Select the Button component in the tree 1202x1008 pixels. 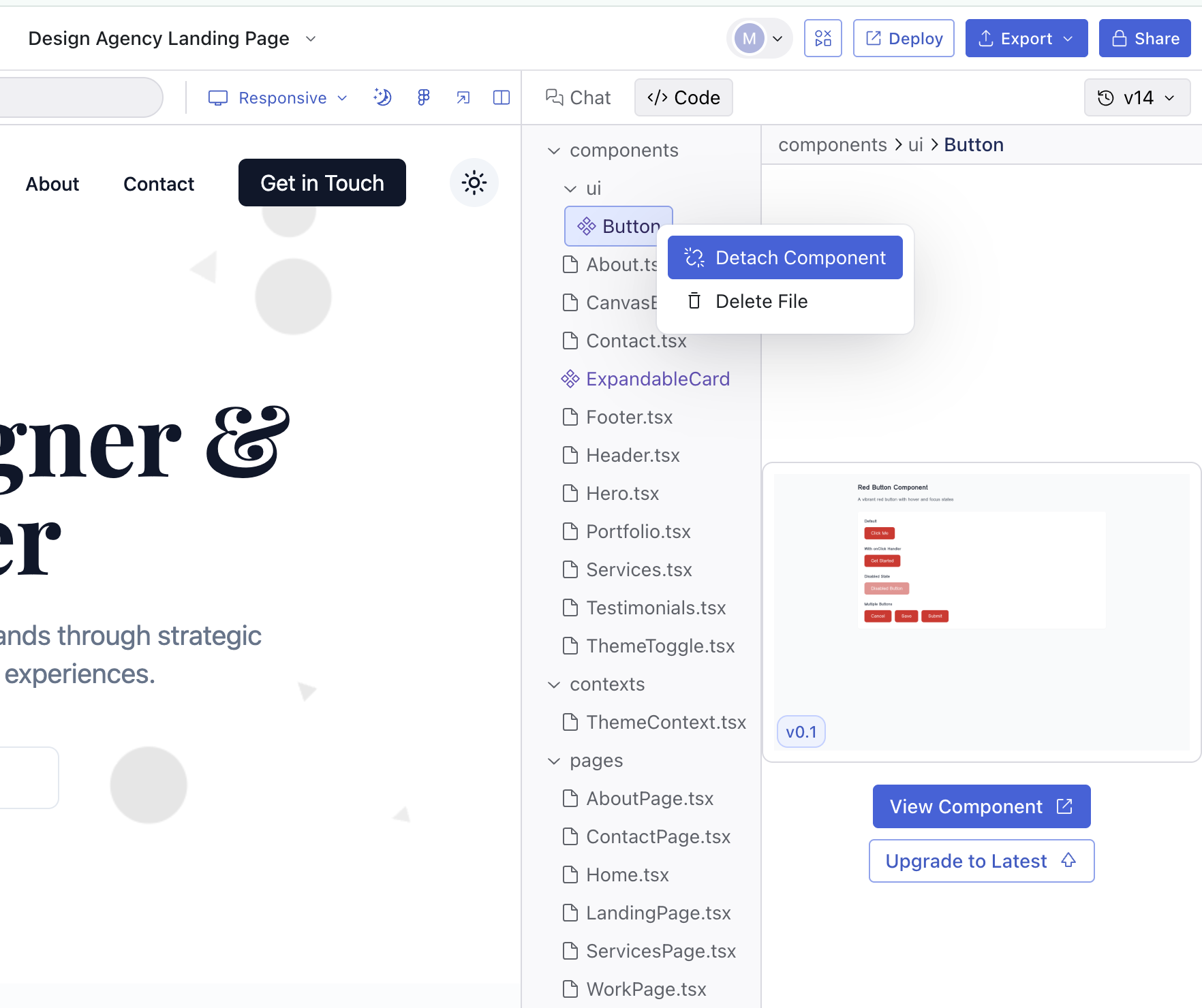[617, 226]
